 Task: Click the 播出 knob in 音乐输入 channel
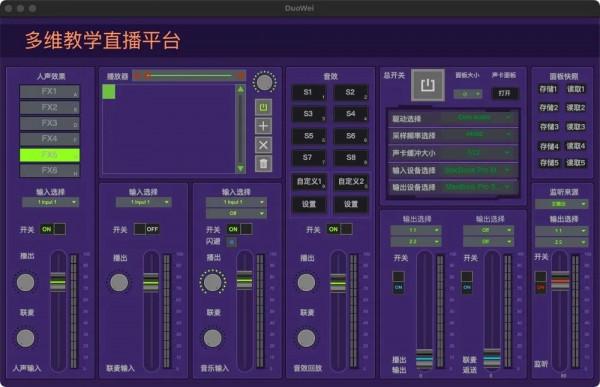(213, 282)
